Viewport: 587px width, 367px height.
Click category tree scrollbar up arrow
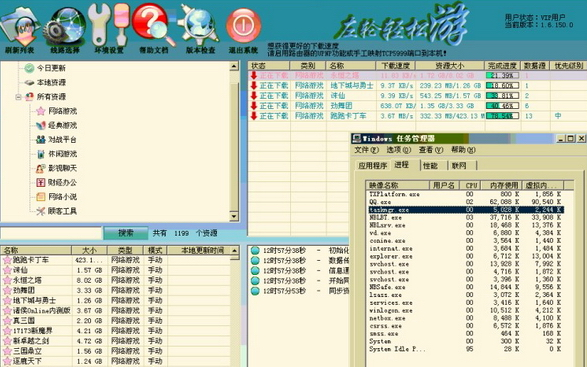(234, 66)
